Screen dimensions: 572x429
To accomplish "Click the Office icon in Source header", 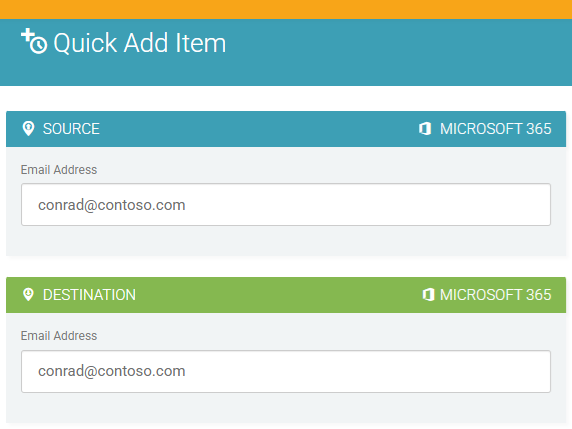I will coord(425,129).
